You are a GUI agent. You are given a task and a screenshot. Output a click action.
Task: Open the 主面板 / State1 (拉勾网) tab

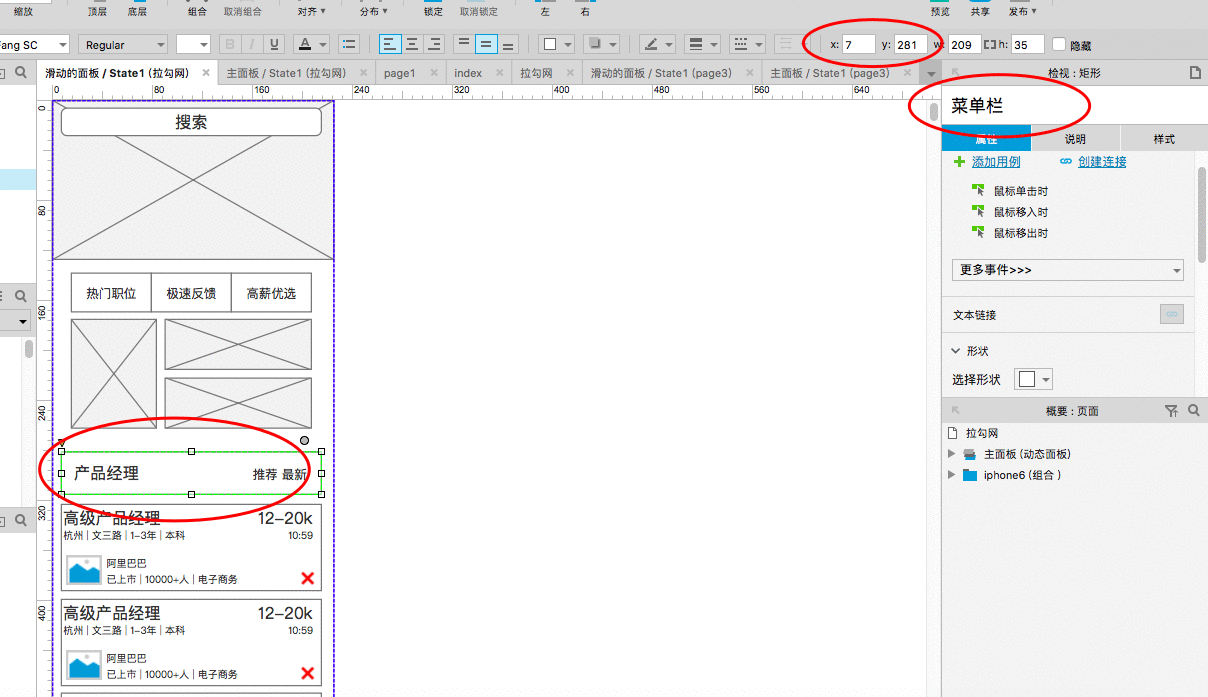[x=286, y=73]
